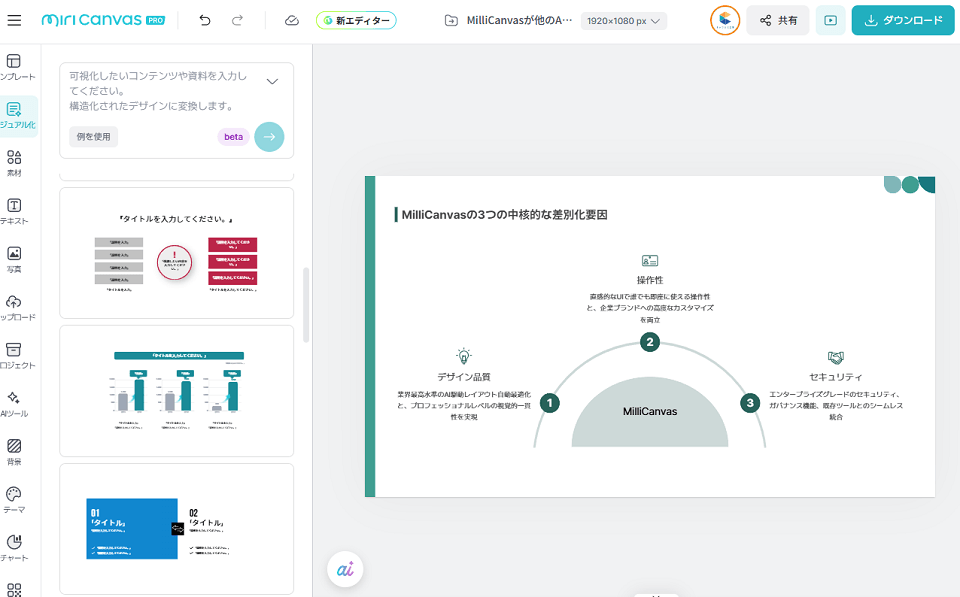Open the テーマ theme tab
This screenshot has height=597, width=960.
coord(14,500)
